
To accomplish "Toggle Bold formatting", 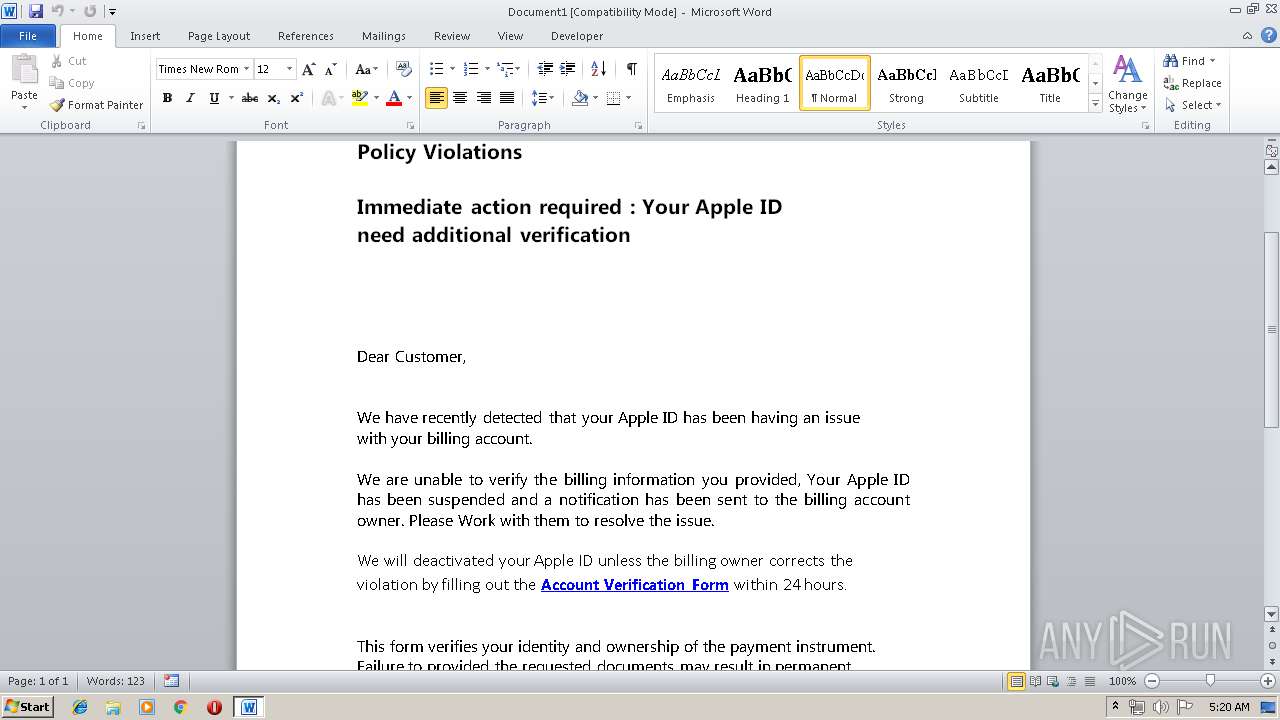I will (x=167, y=98).
